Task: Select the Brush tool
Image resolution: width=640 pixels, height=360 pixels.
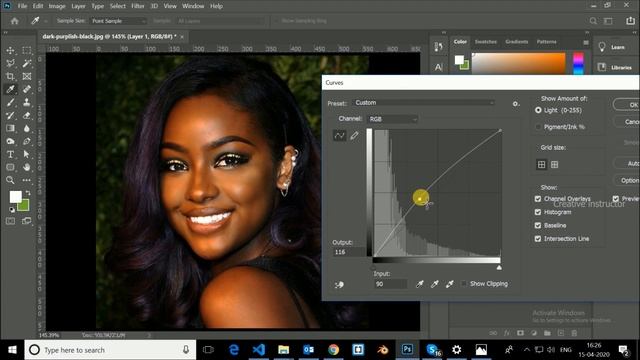Action: [10, 102]
